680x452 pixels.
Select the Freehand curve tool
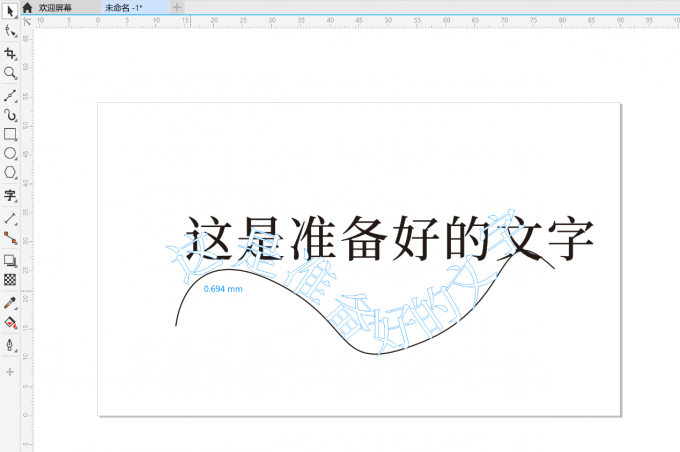tap(10, 95)
